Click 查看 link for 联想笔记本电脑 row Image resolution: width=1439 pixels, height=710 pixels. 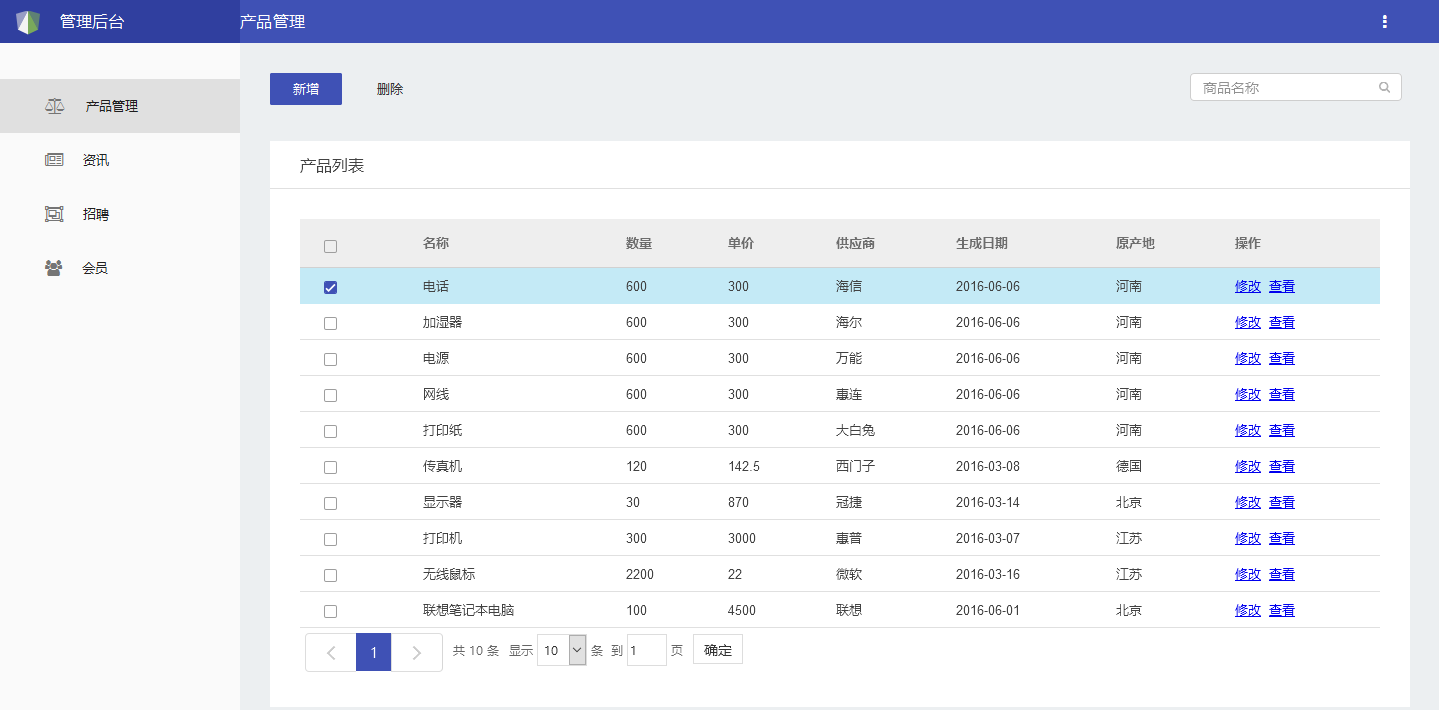pyautogui.click(x=1281, y=610)
